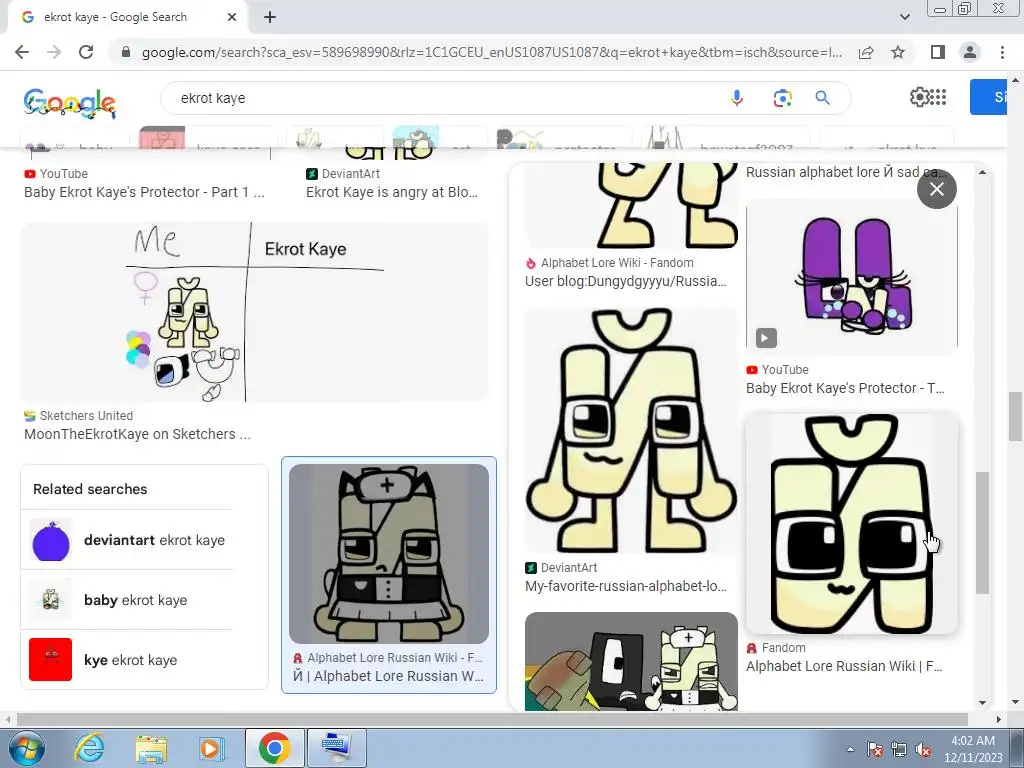The image size is (1024, 768).
Task: Open Chrome's three-dot menu
Action: (1002, 52)
